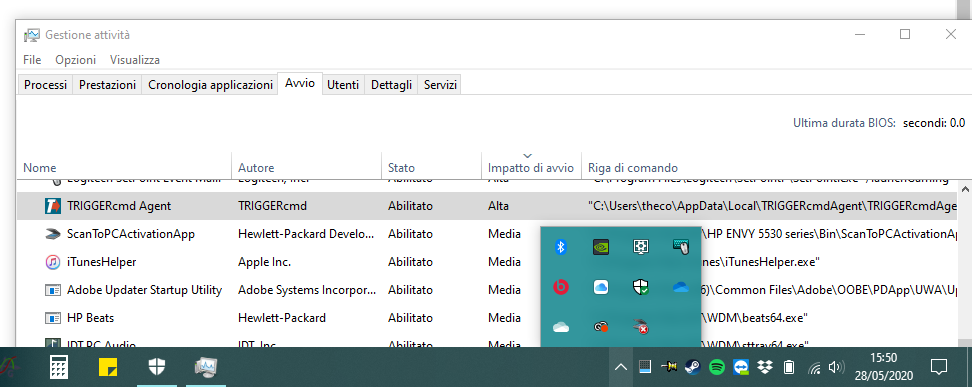Switch to the Cronologia applicazioni tab
The width and height of the screenshot is (972, 387).
tap(211, 85)
